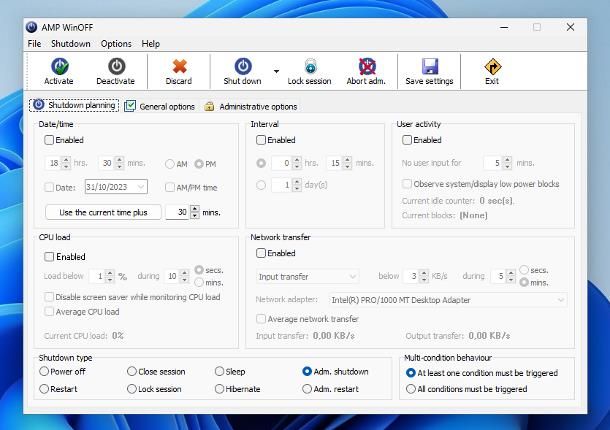Tick Observe system/display low power blocks
This screenshot has width=610, height=430.
click(407, 184)
